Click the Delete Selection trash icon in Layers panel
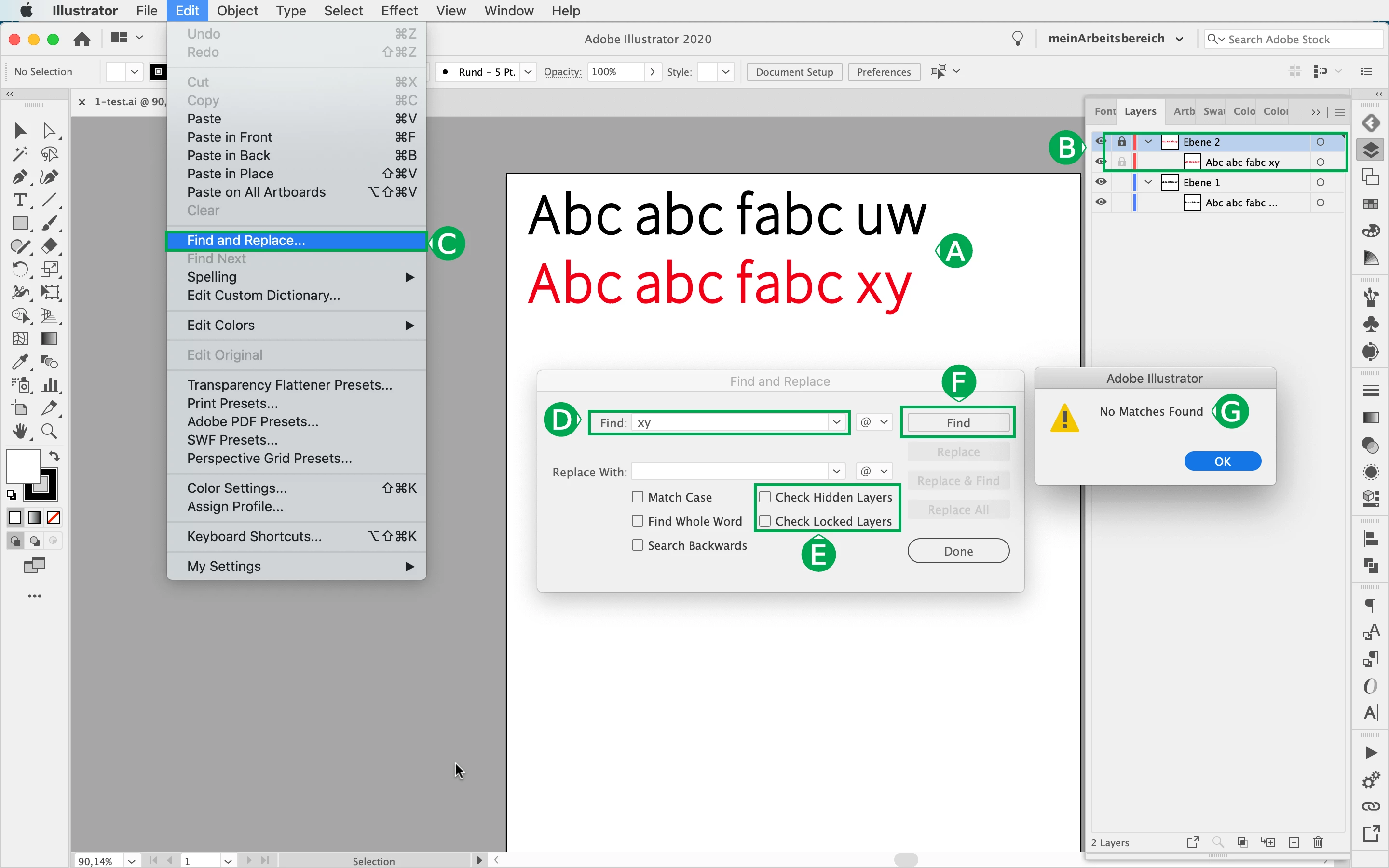The image size is (1389, 868). click(1318, 842)
